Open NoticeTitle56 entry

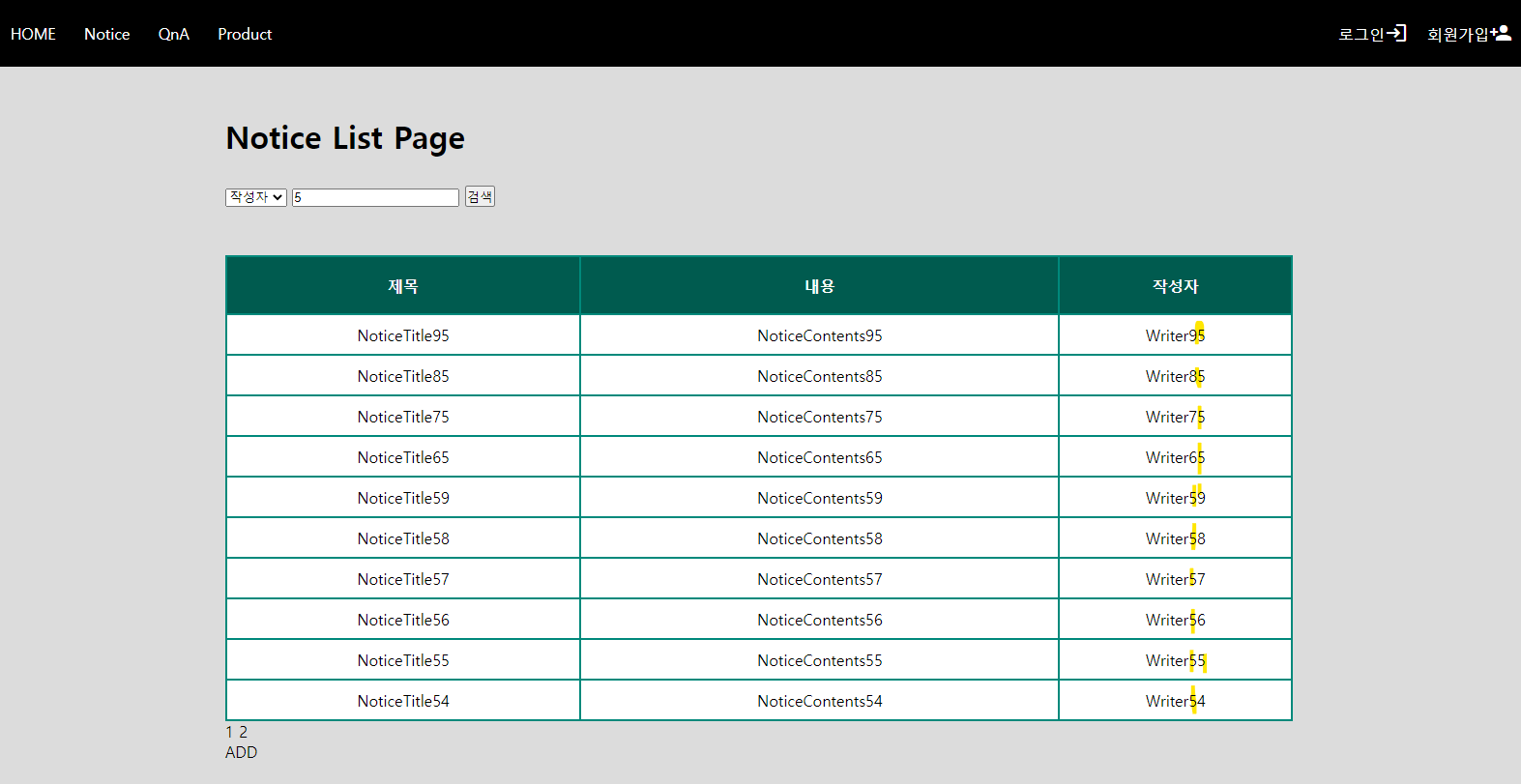(403, 620)
